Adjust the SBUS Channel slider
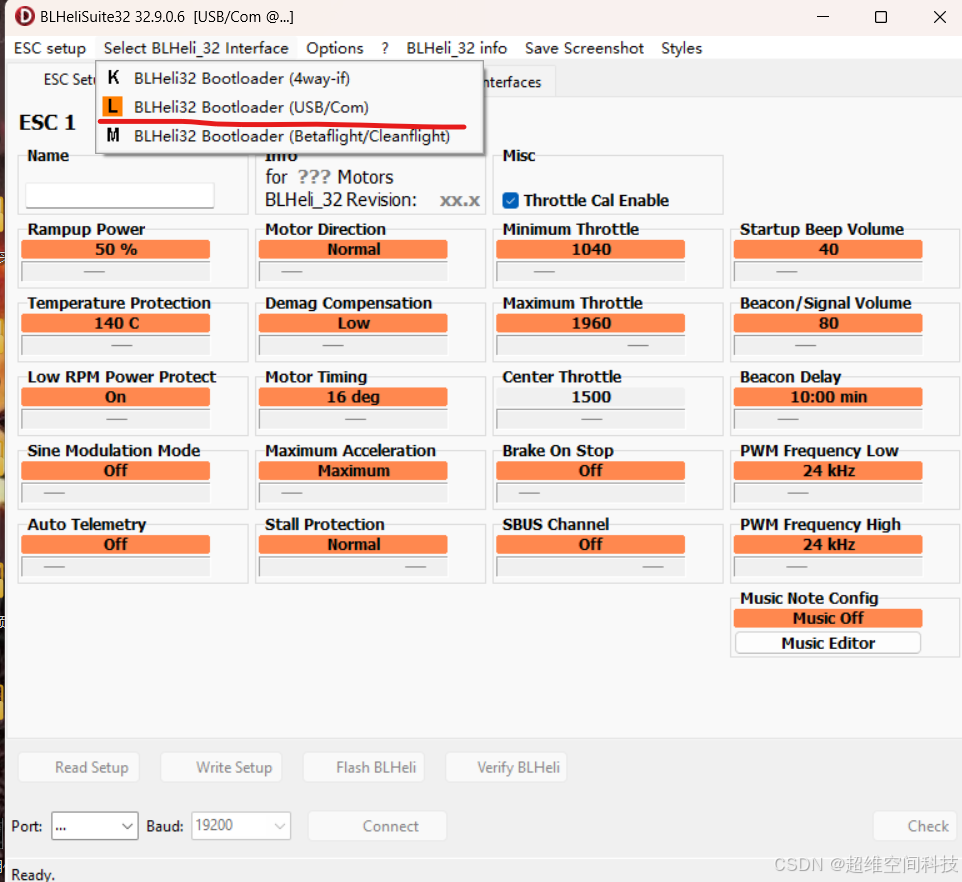 click(590, 566)
